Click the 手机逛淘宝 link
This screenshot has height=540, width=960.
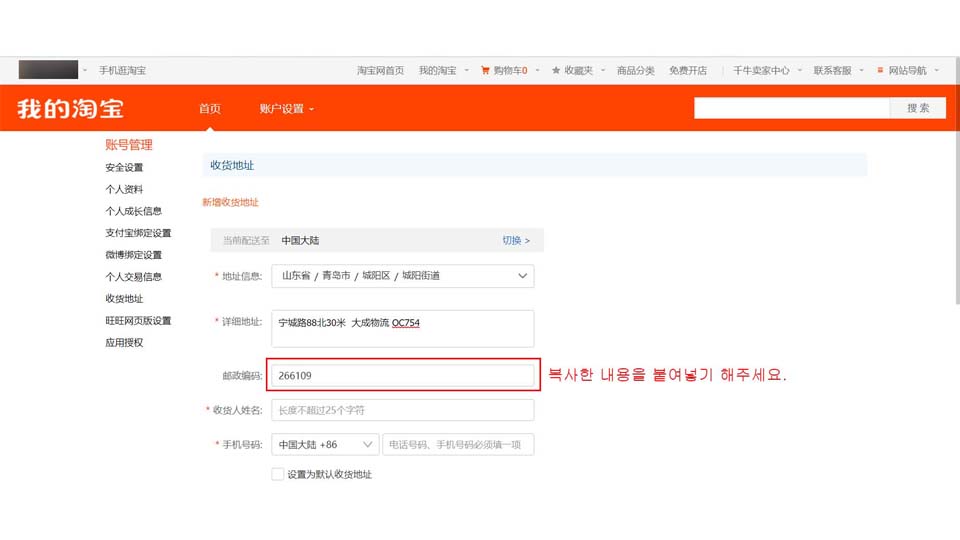click(x=122, y=70)
